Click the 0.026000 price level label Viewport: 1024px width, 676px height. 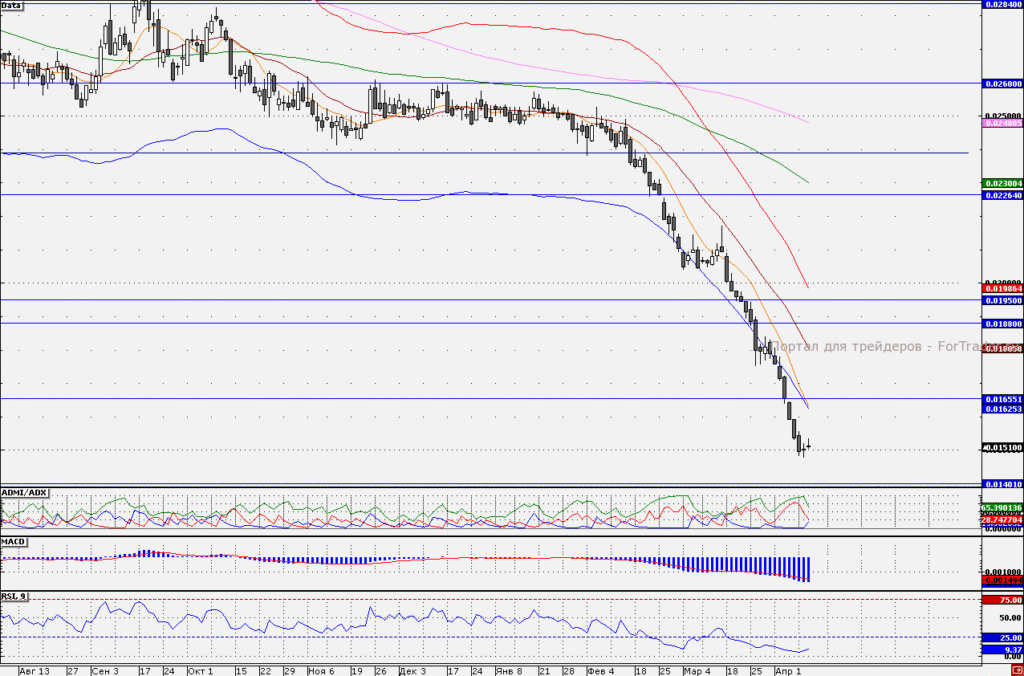coord(1003,84)
